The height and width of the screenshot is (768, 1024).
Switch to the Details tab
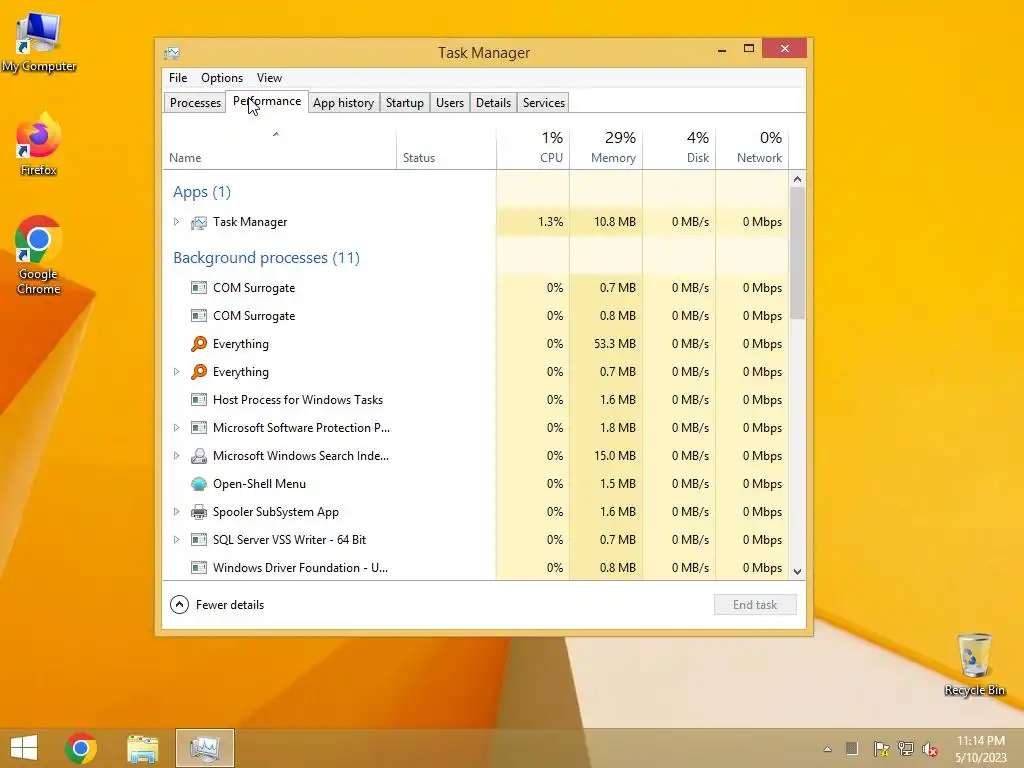pyautogui.click(x=493, y=103)
